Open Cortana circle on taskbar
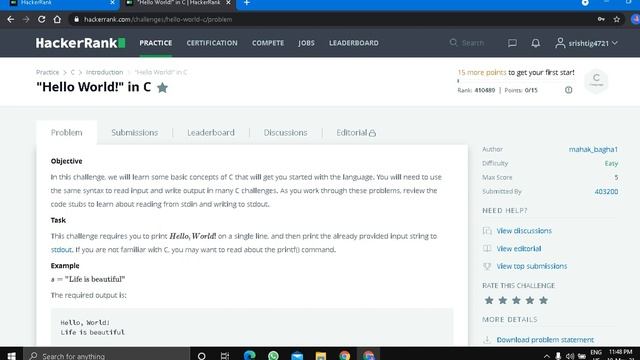640x360 pixels. click(x=201, y=356)
